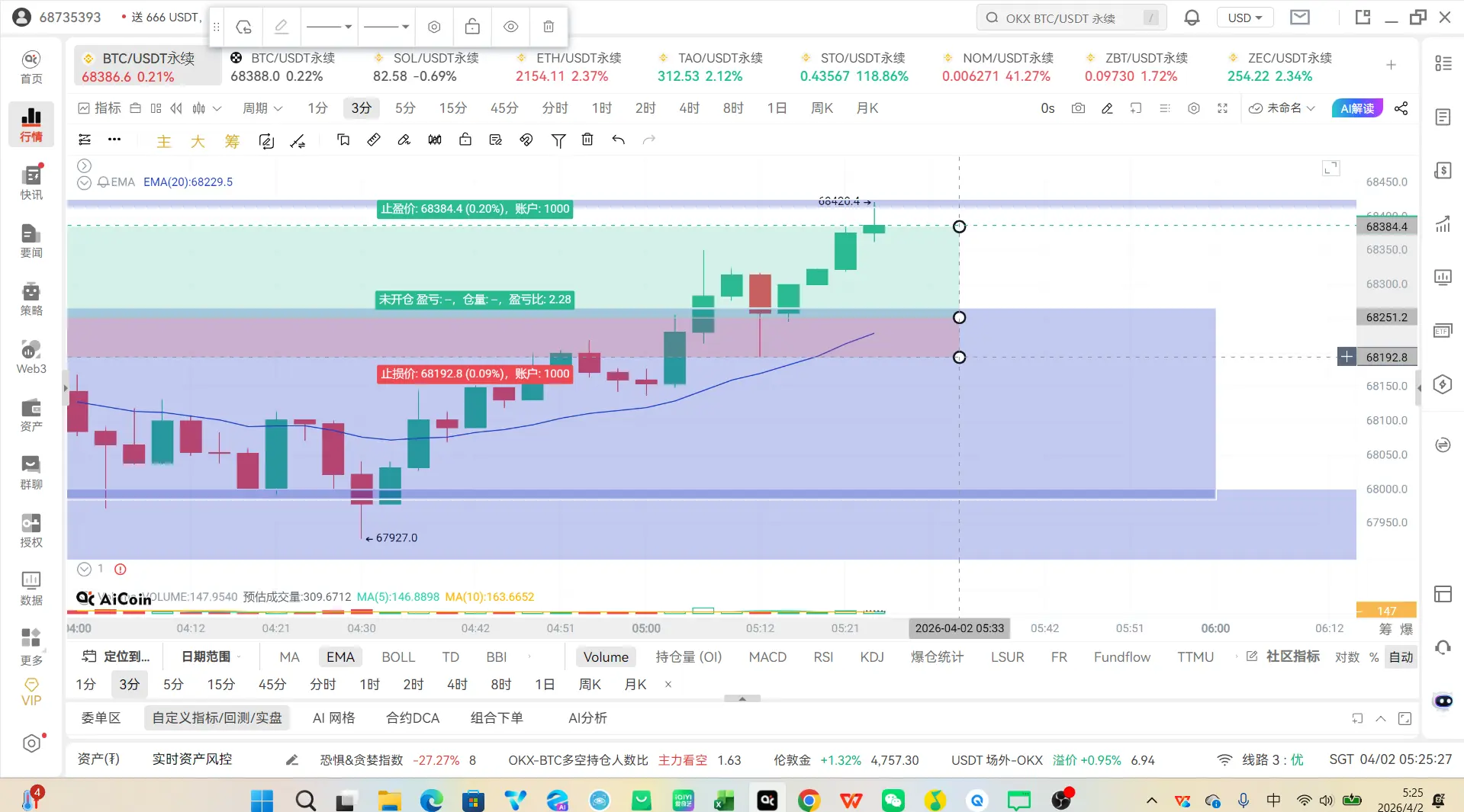This screenshot has height=812, width=1464.
Task: Click the customer service headset icon
Action: coord(1443,647)
